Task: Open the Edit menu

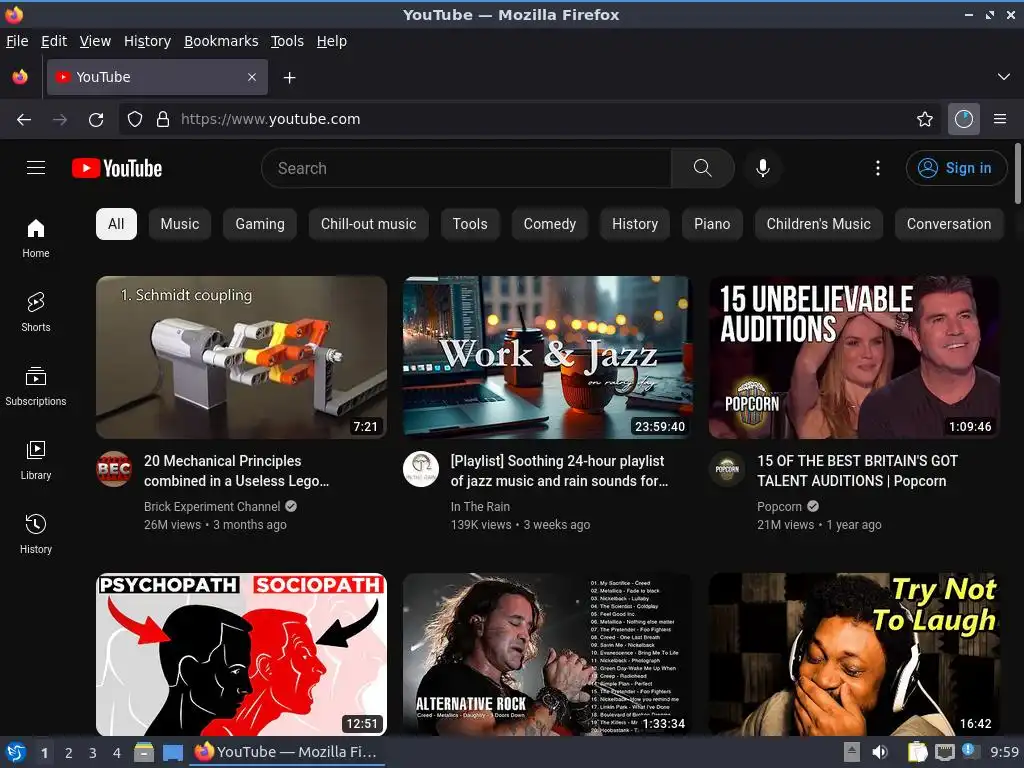Action: [x=54, y=41]
